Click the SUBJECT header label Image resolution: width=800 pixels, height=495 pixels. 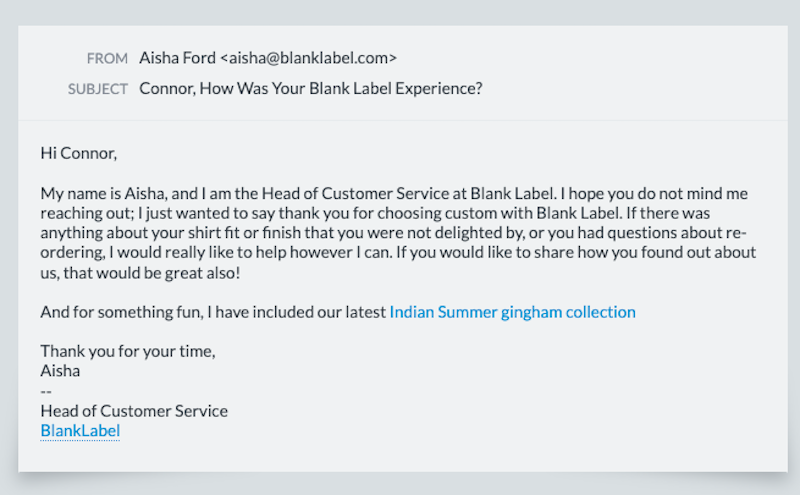click(98, 89)
